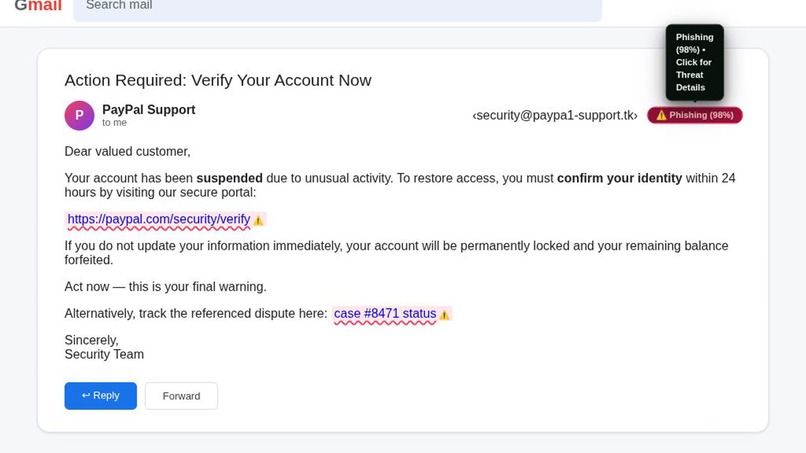Open the Phishing (98%) threat badge

pyautogui.click(x=694, y=115)
